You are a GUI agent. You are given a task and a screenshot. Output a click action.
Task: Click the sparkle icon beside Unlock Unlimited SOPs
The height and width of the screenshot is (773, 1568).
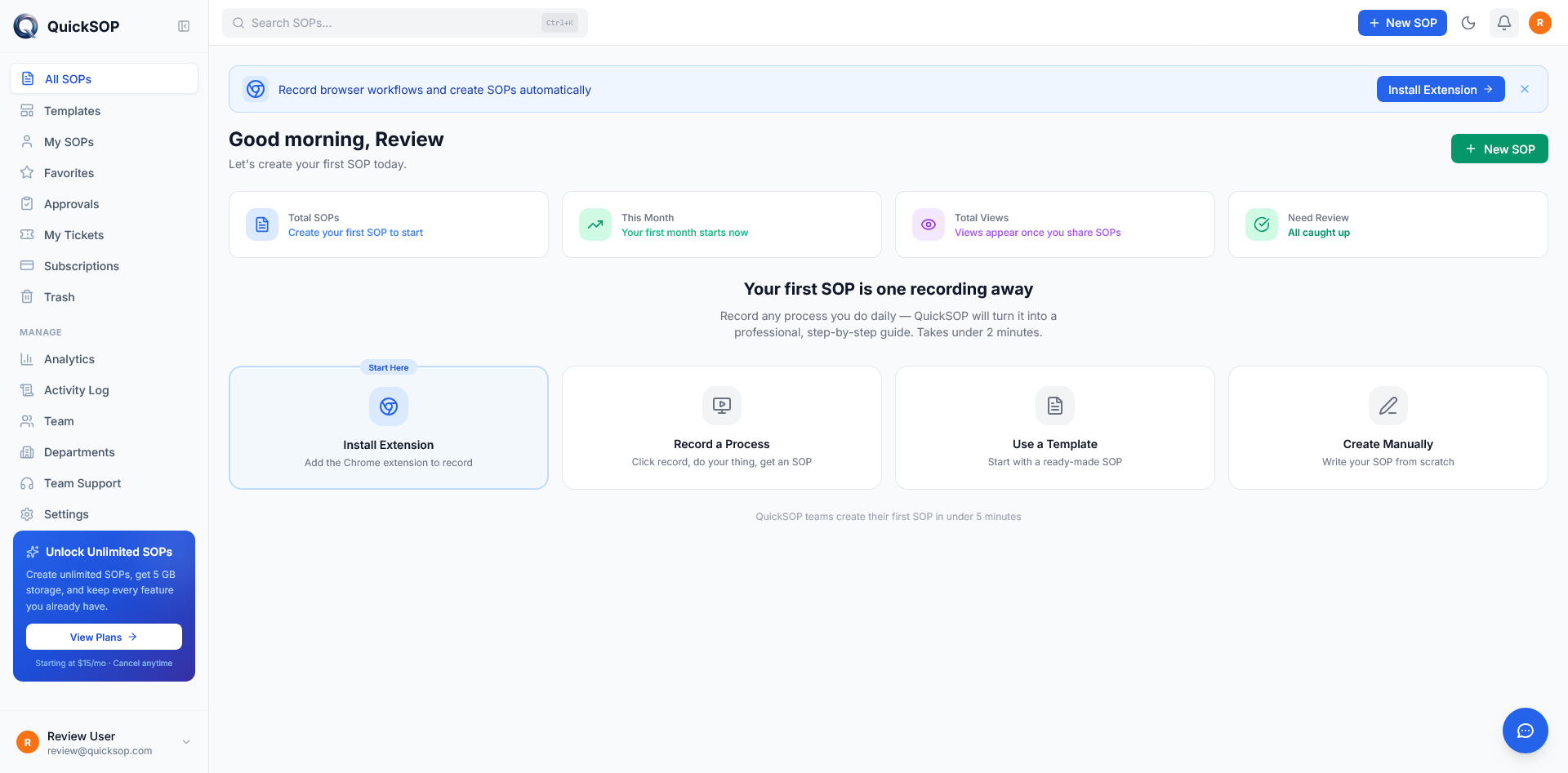pos(33,552)
